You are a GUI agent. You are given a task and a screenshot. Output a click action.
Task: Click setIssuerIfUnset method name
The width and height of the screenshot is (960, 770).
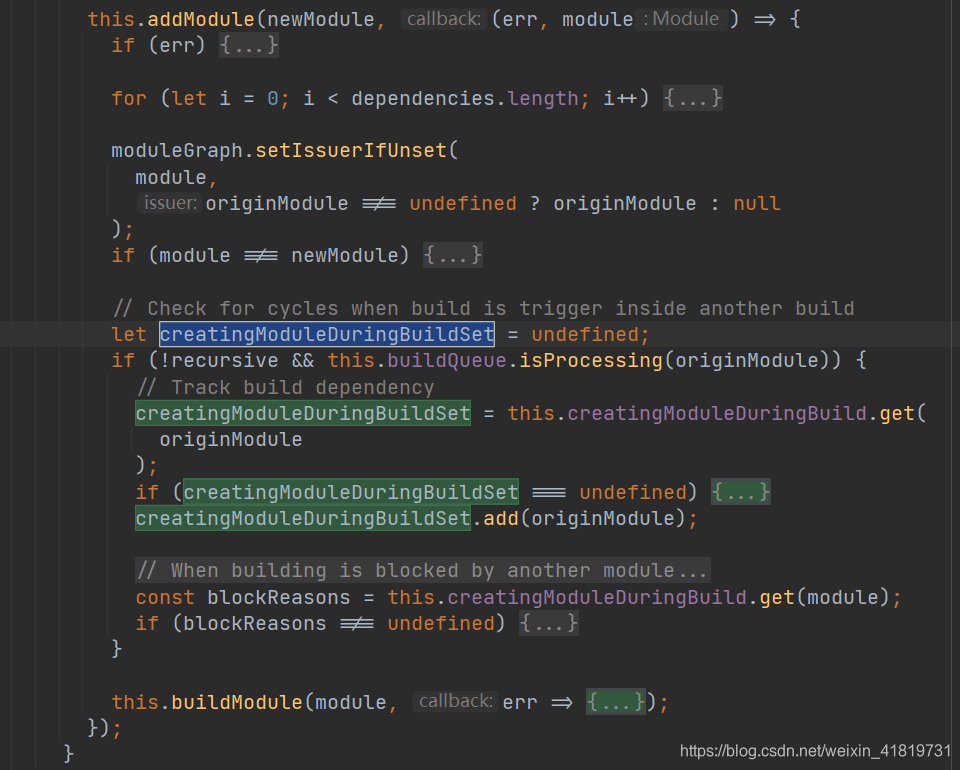[351, 151]
